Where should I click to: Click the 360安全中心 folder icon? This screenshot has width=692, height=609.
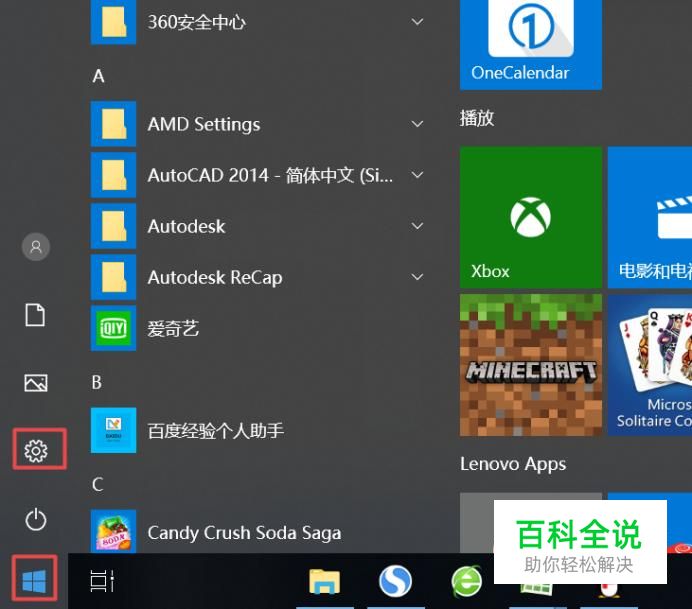click(x=113, y=22)
